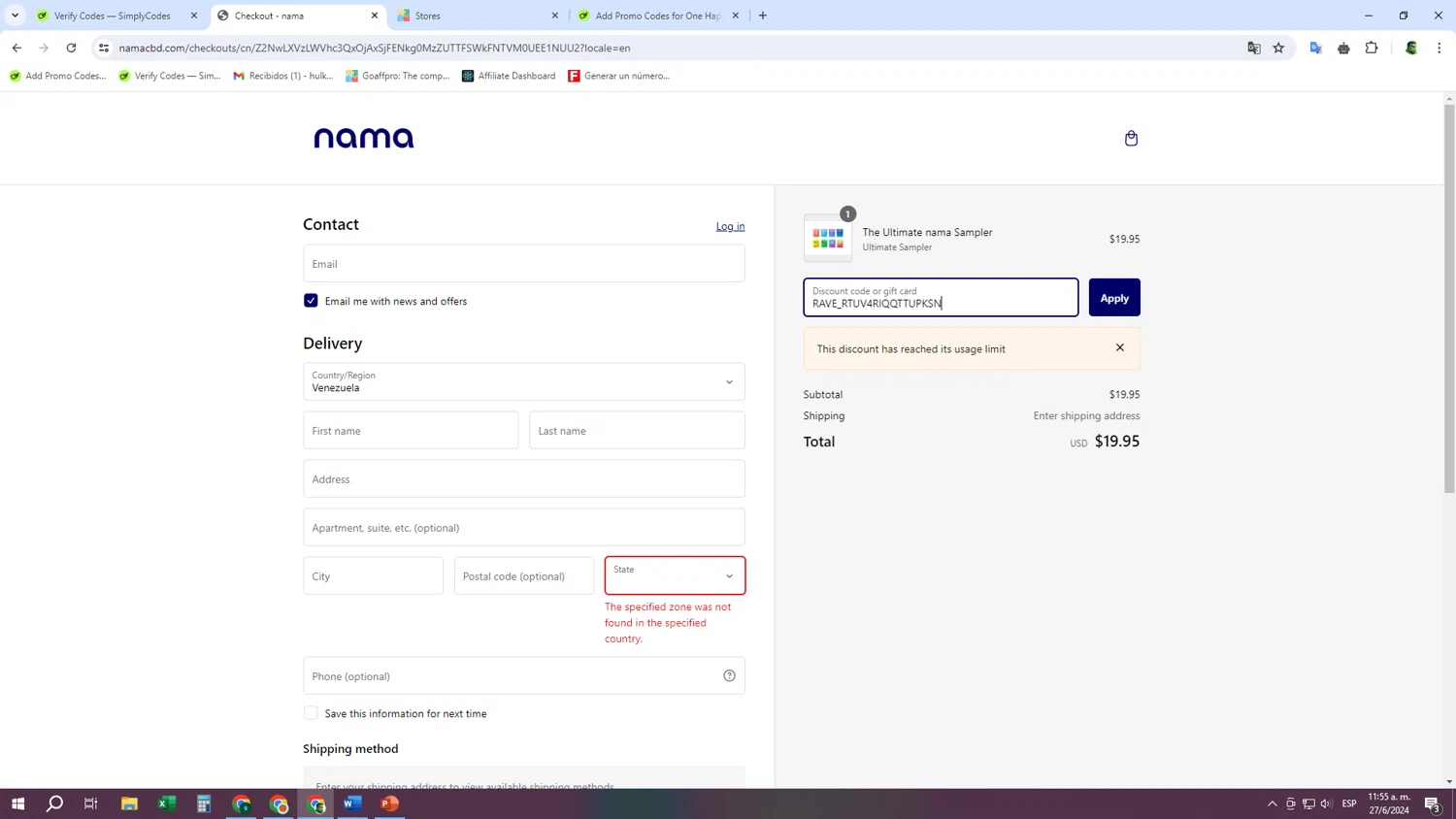This screenshot has height=819, width=1456.
Task: Switch to Add Promo Codes for One Hap tab
Action: click(x=657, y=16)
